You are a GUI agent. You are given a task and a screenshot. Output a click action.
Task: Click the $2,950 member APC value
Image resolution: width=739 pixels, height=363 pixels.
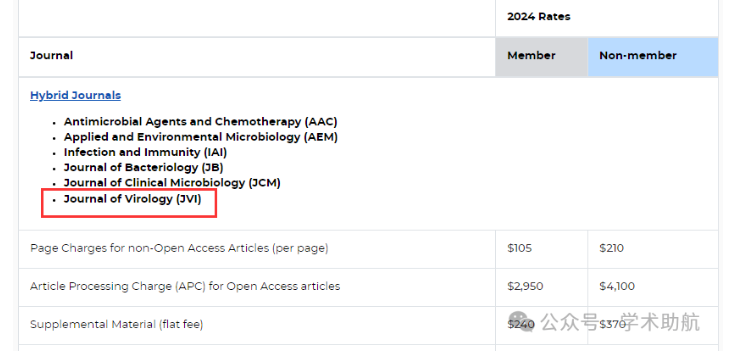[x=525, y=286]
